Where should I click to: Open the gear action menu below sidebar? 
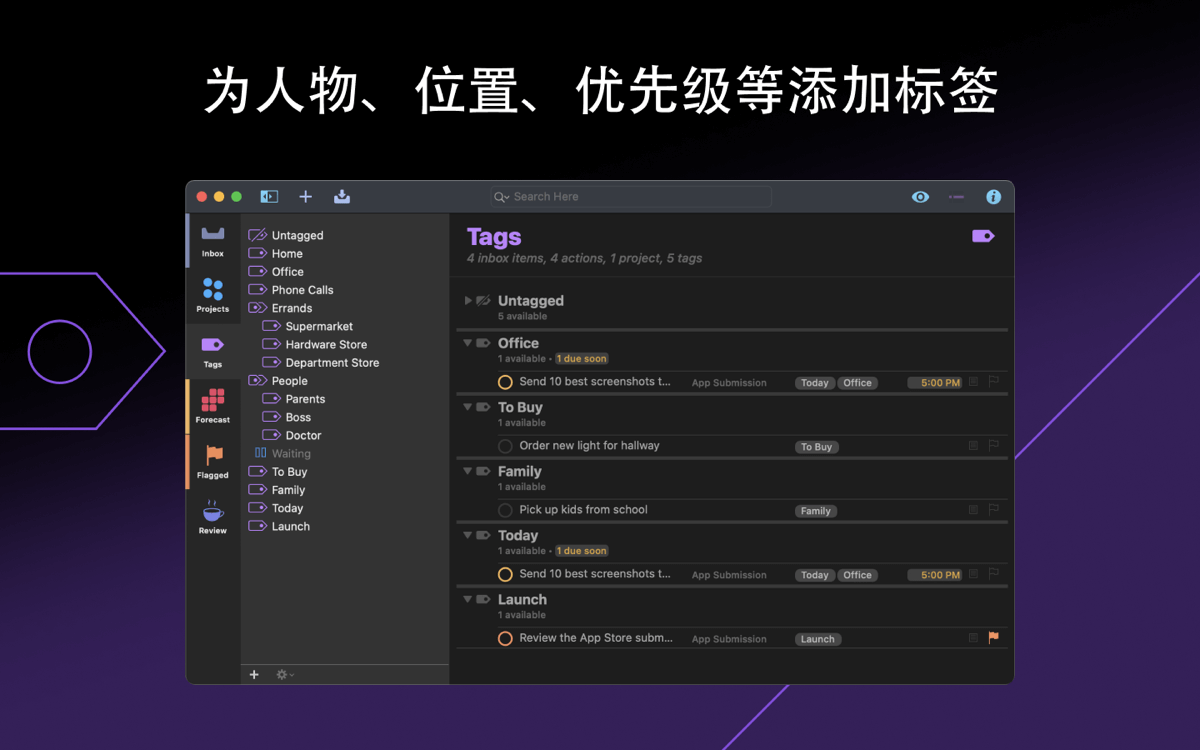(285, 675)
